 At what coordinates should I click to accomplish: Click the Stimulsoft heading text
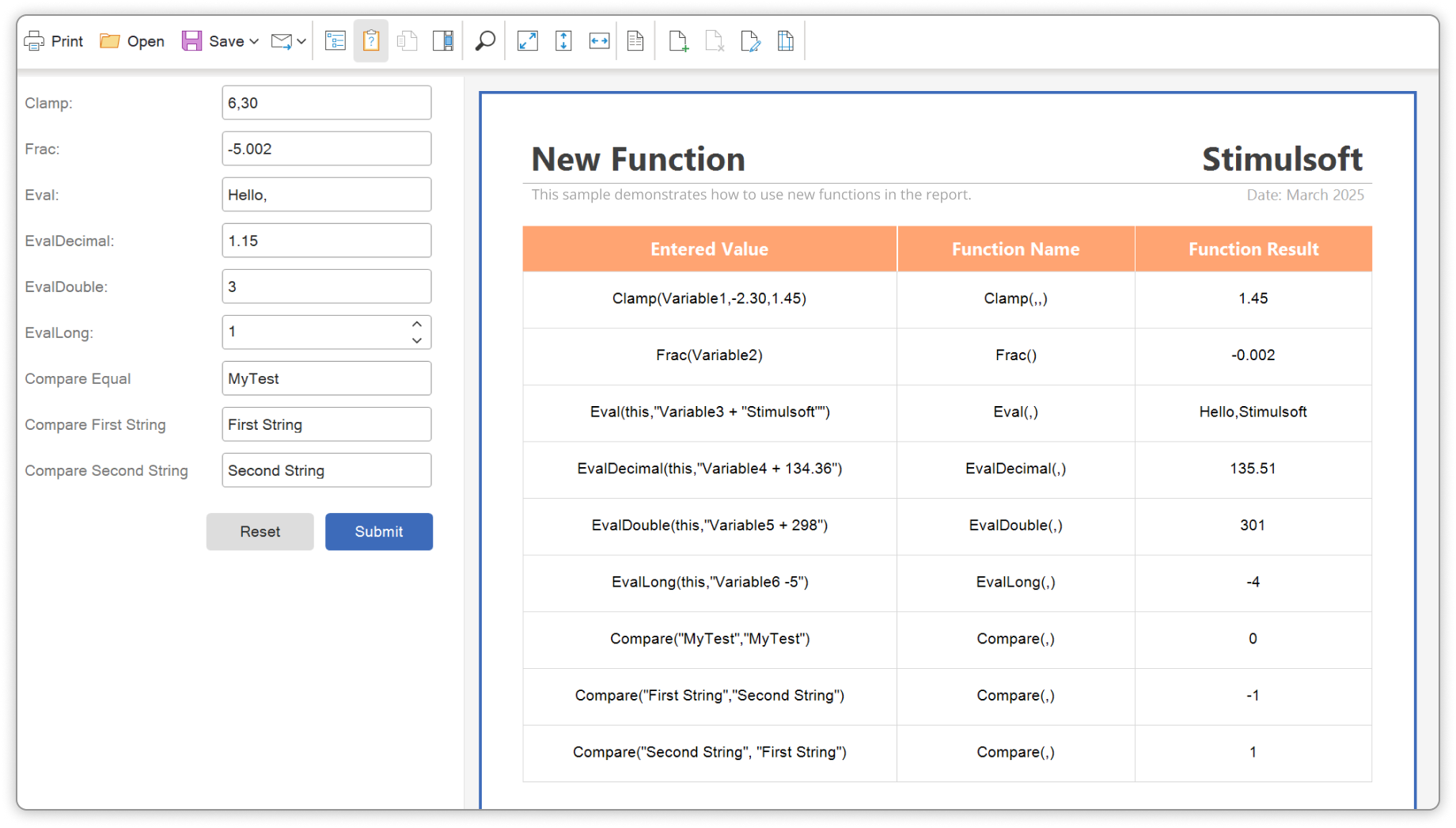(1283, 159)
